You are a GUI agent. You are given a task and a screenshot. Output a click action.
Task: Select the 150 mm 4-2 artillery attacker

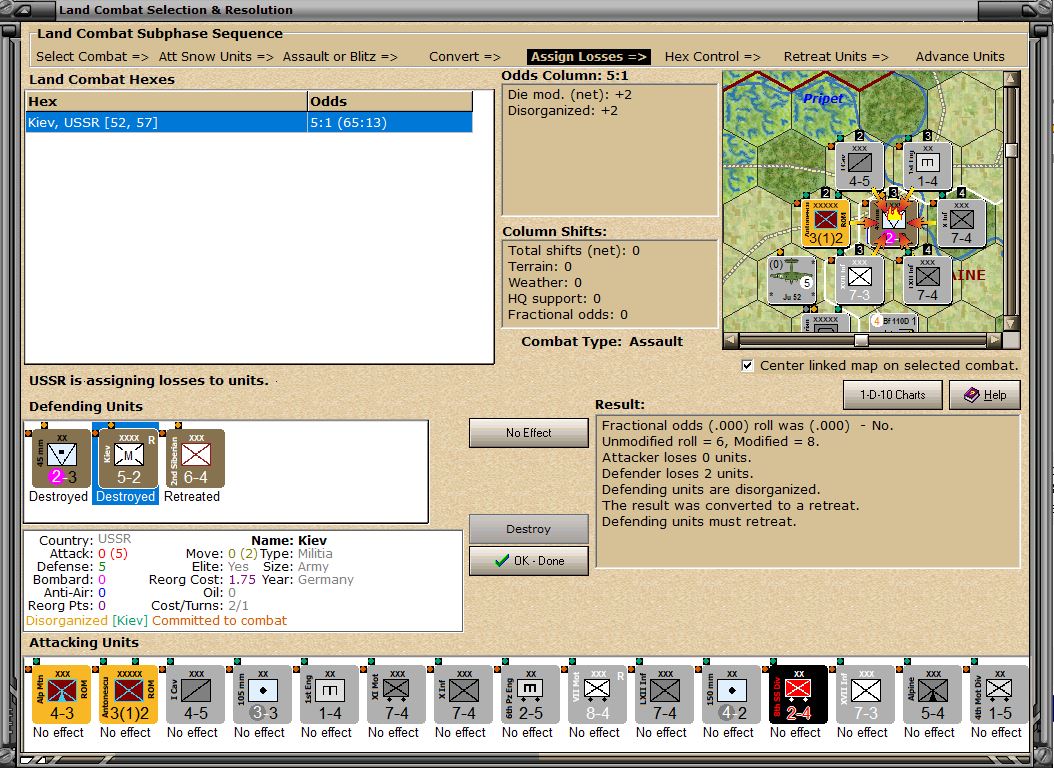coord(731,695)
